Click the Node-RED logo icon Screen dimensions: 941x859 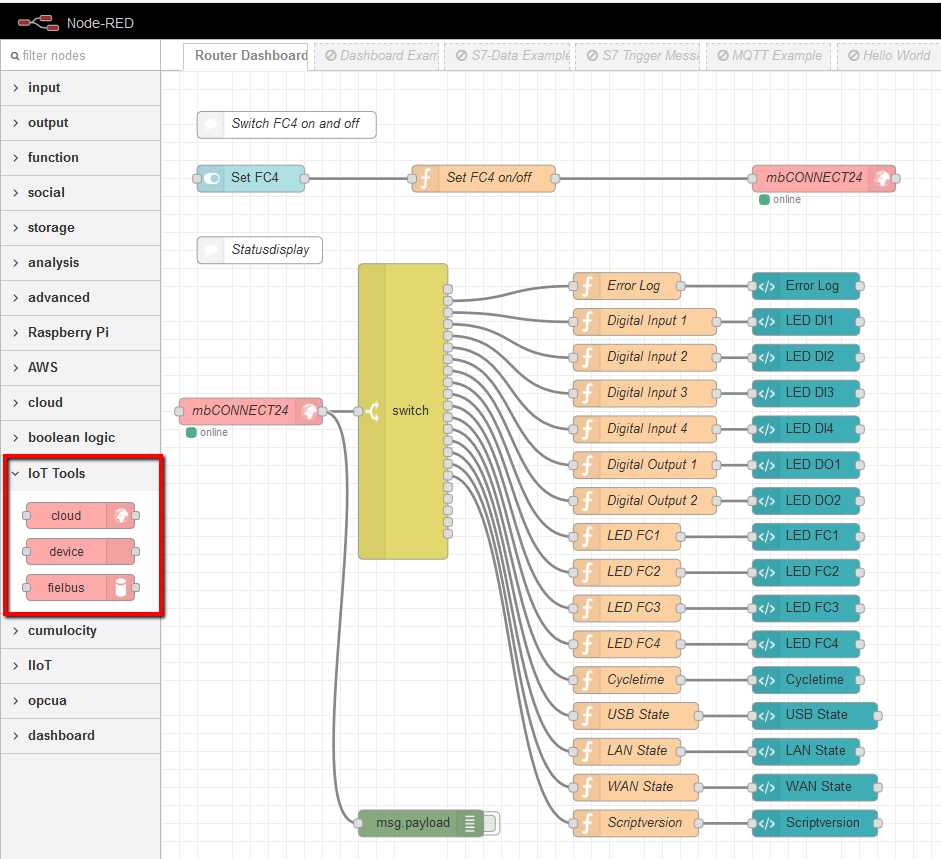point(38,23)
